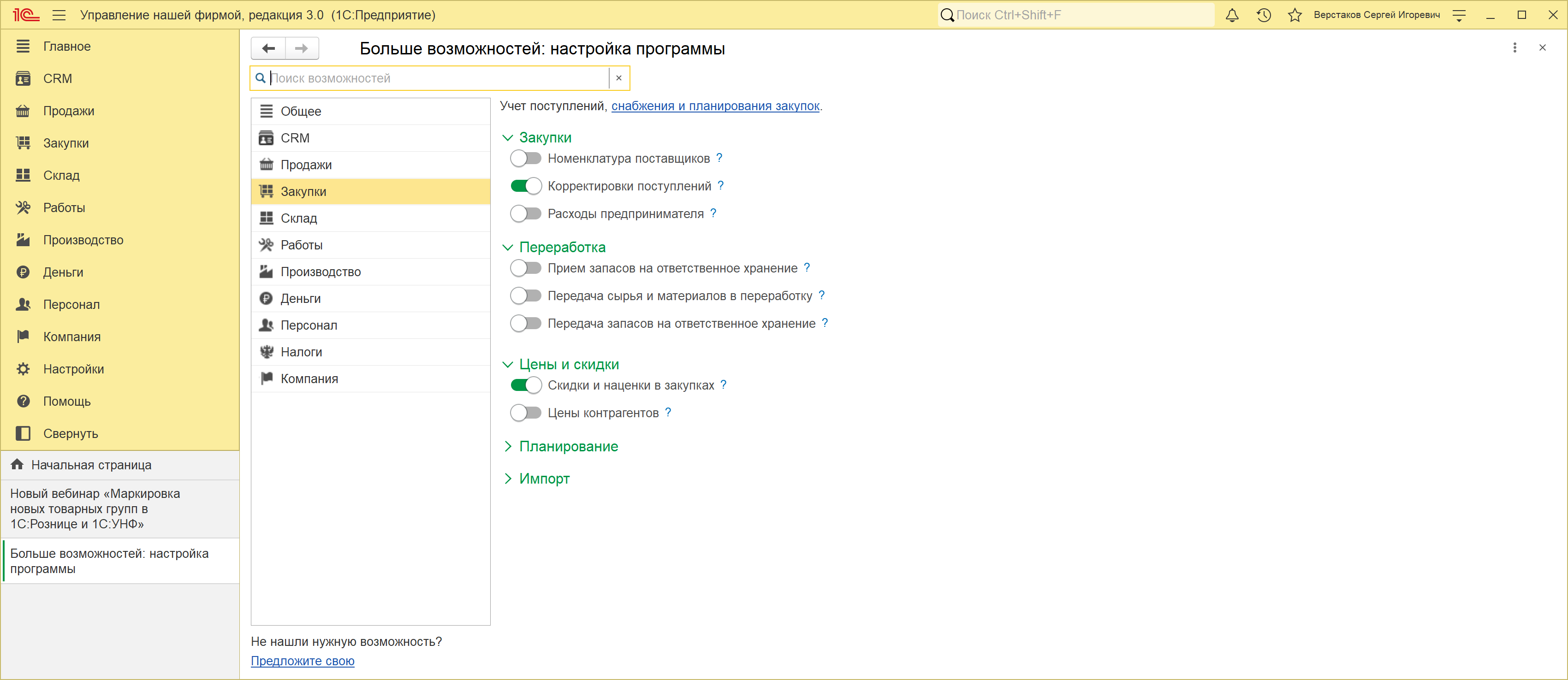Open the three-dot more menu of the settings form
1568x680 pixels.
1515,47
